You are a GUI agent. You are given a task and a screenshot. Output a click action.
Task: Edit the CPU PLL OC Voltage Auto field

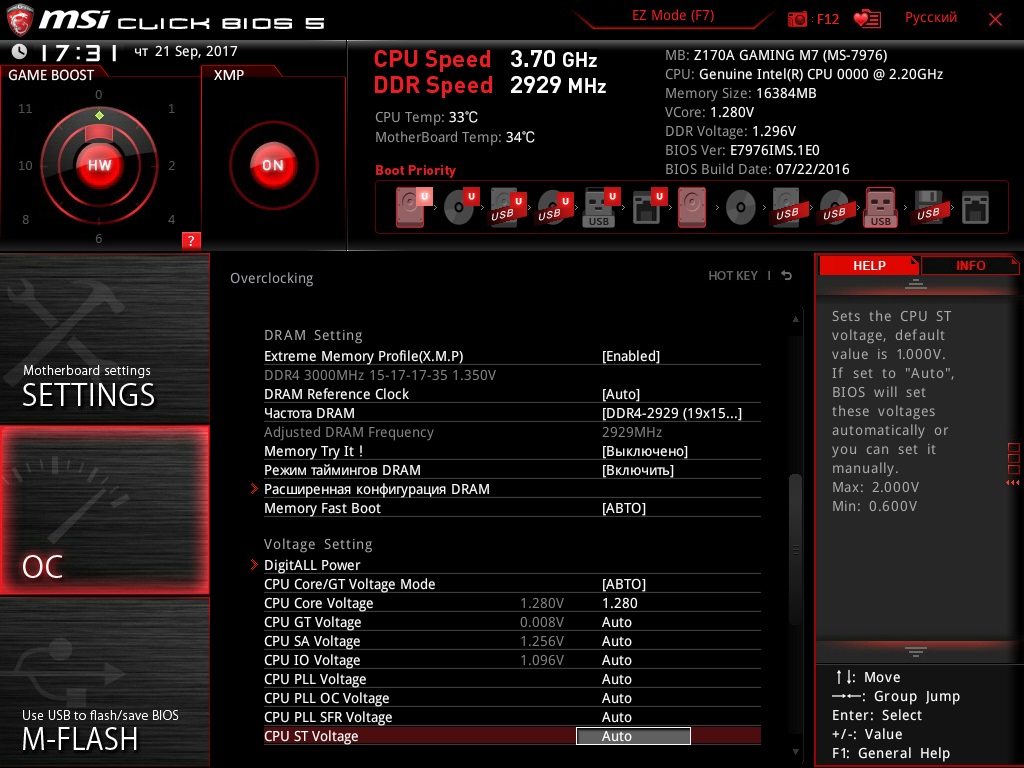(x=616, y=697)
